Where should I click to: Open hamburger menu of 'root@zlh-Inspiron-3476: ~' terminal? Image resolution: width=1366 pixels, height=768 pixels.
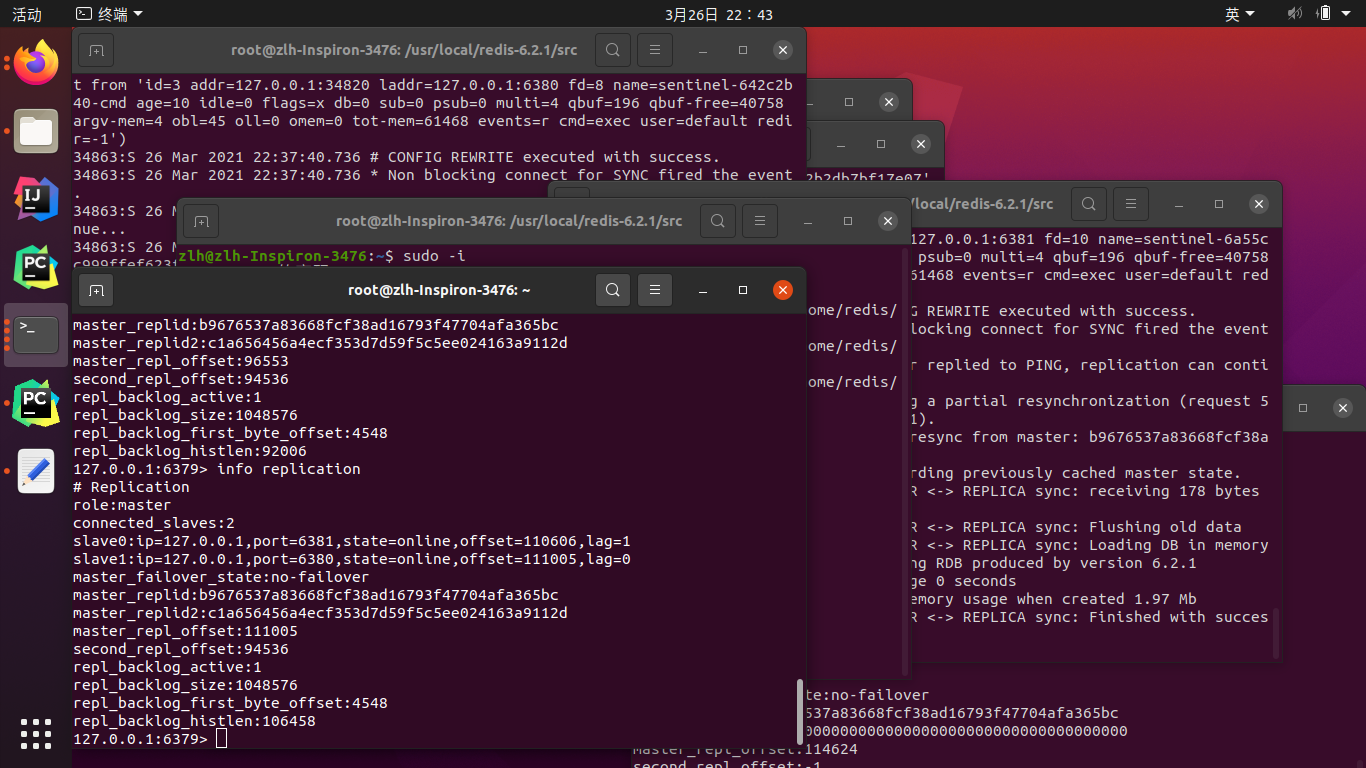point(654,290)
